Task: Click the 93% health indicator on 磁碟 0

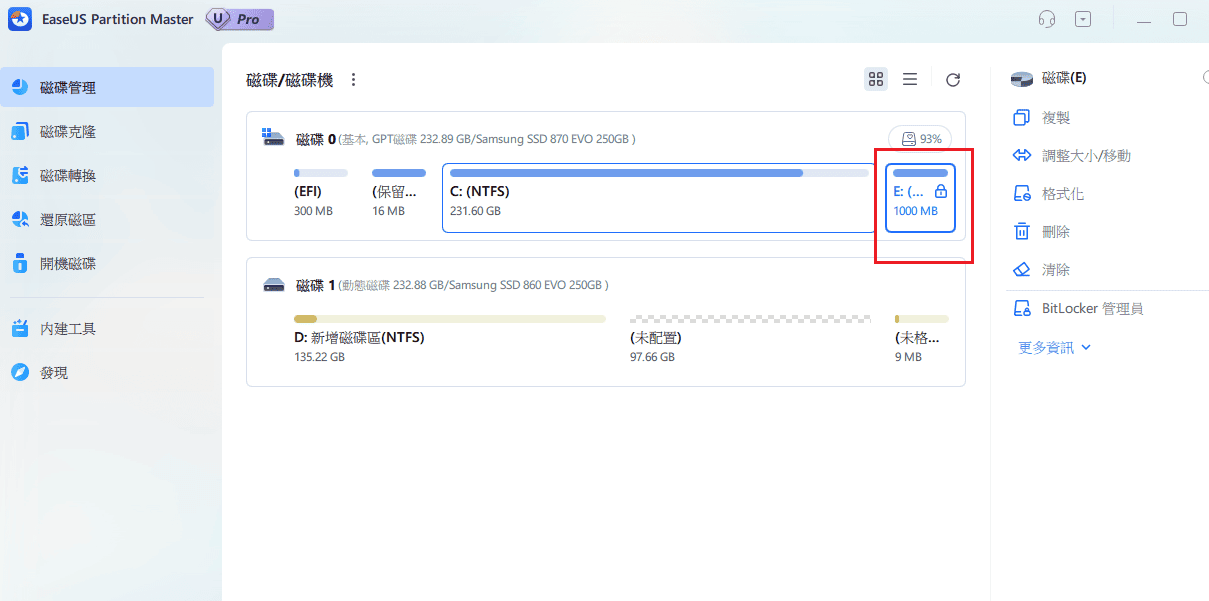Action: [x=920, y=138]
